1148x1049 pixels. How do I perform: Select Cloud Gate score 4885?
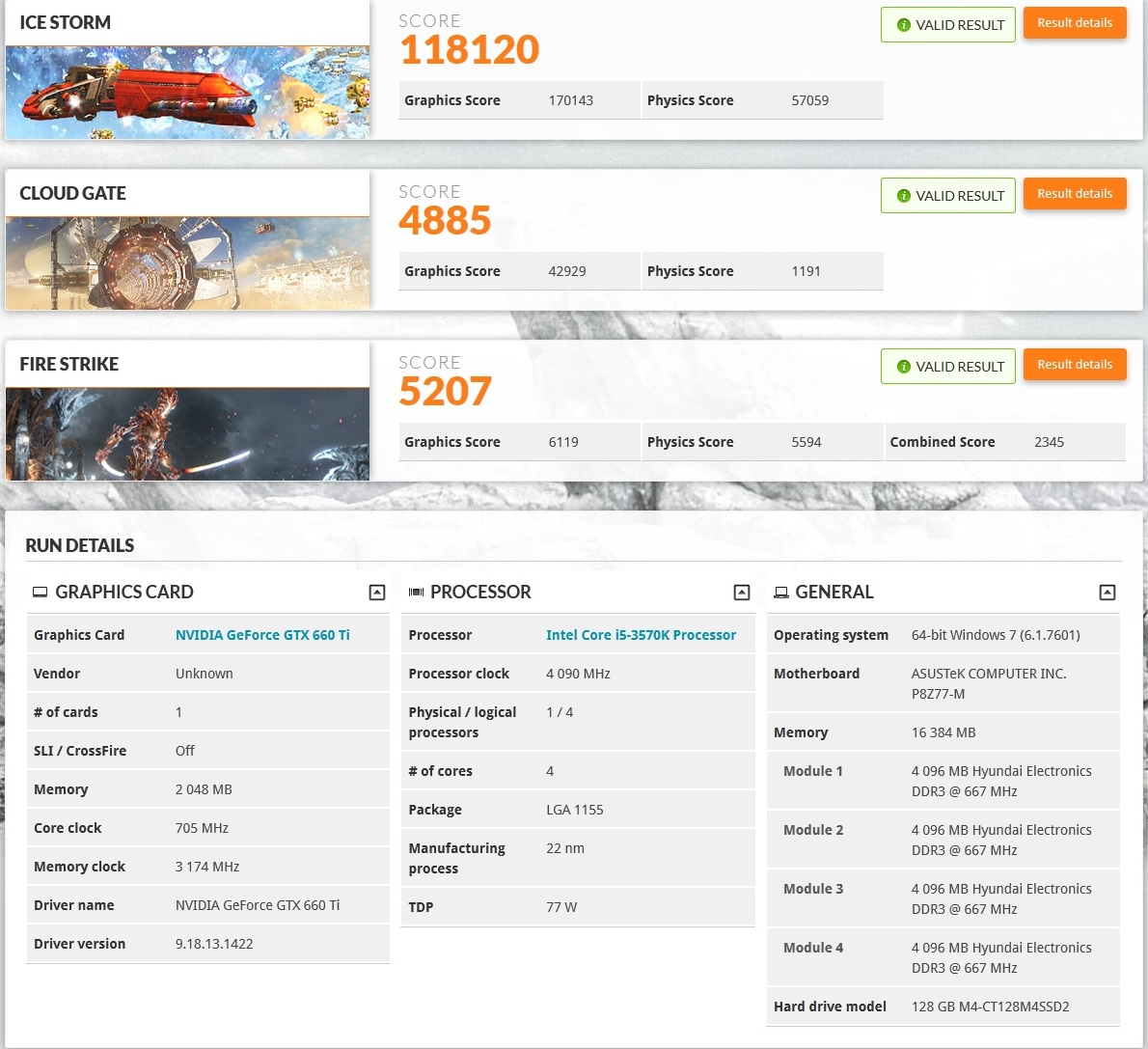tap(445, 220)
